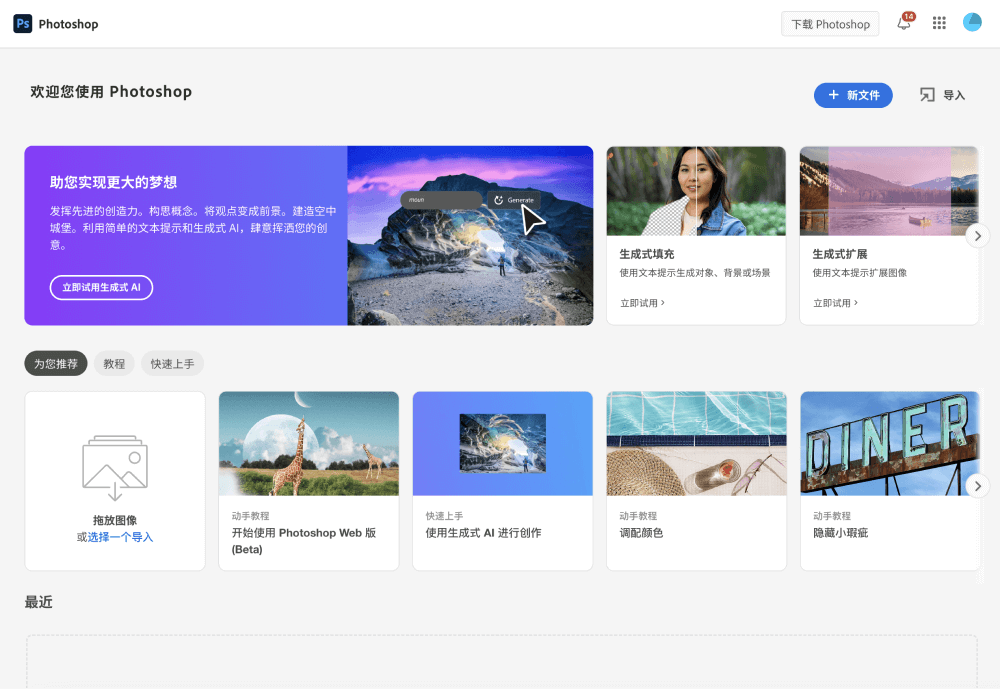The width and height of the screenshot is (1000, 689).
Task: Open the giraffe Photoshop Web tutorial thumbnail
Action: [308, 443]
